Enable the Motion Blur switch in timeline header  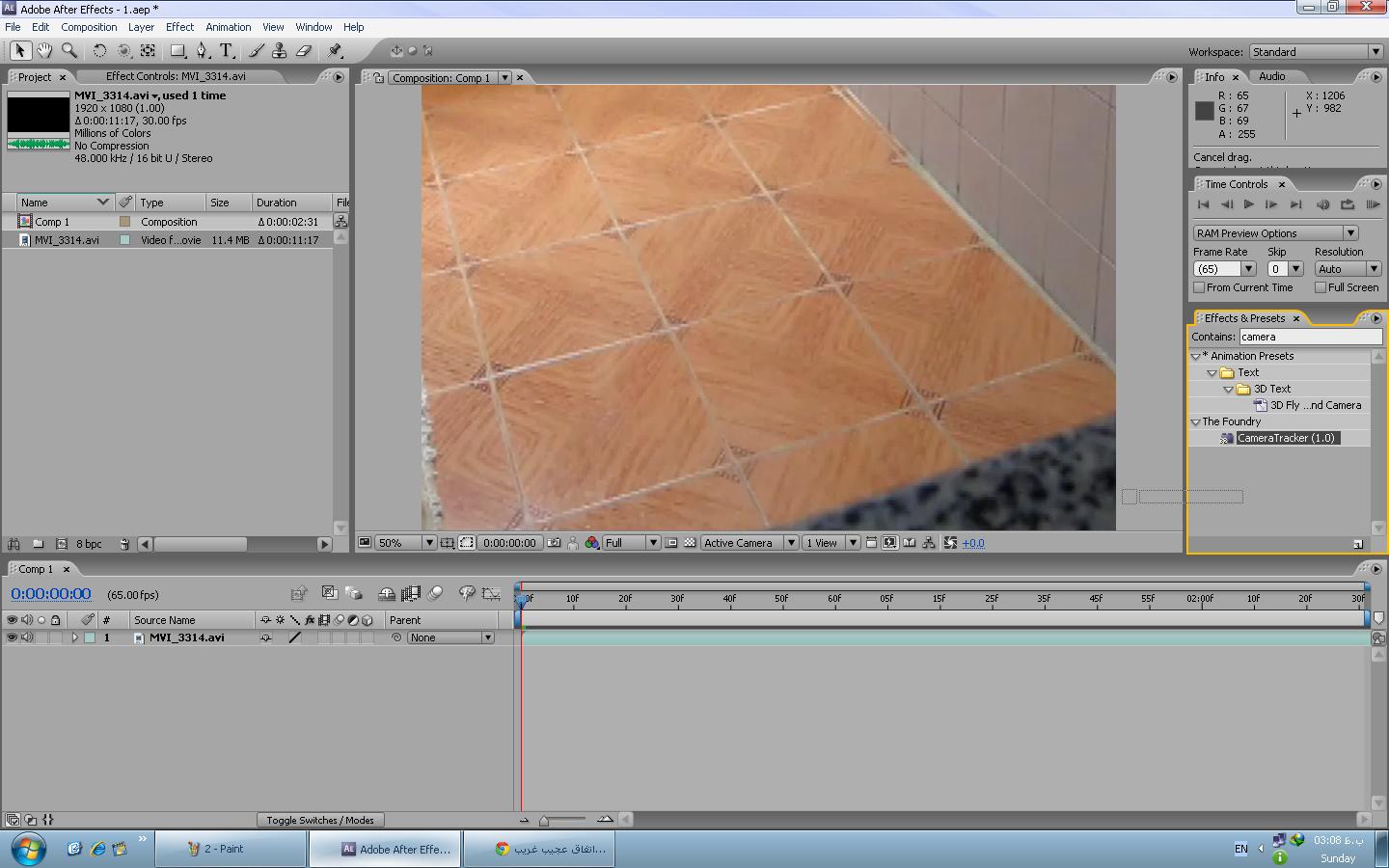(x=435, y=594)
